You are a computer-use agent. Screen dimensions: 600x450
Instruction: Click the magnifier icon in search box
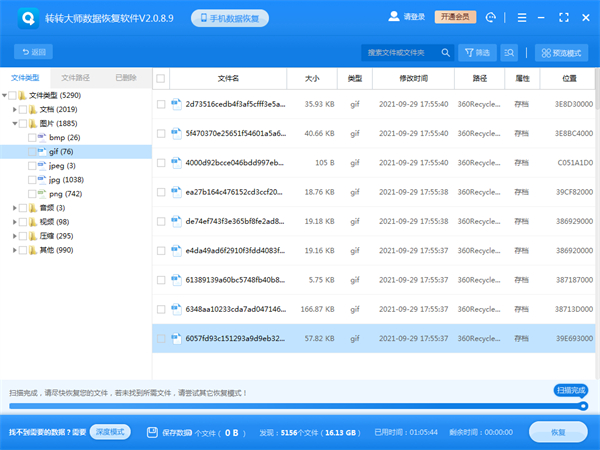(x=444, y=52)
